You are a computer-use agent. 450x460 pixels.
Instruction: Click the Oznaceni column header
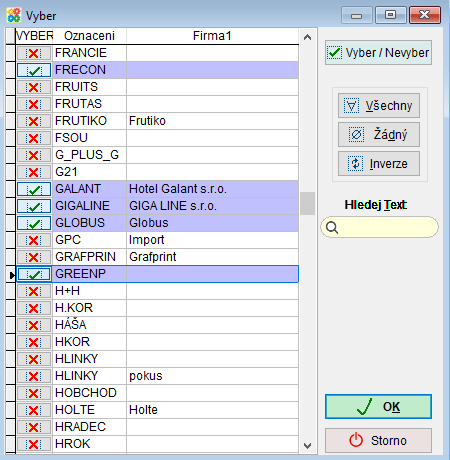coord(89,36)
